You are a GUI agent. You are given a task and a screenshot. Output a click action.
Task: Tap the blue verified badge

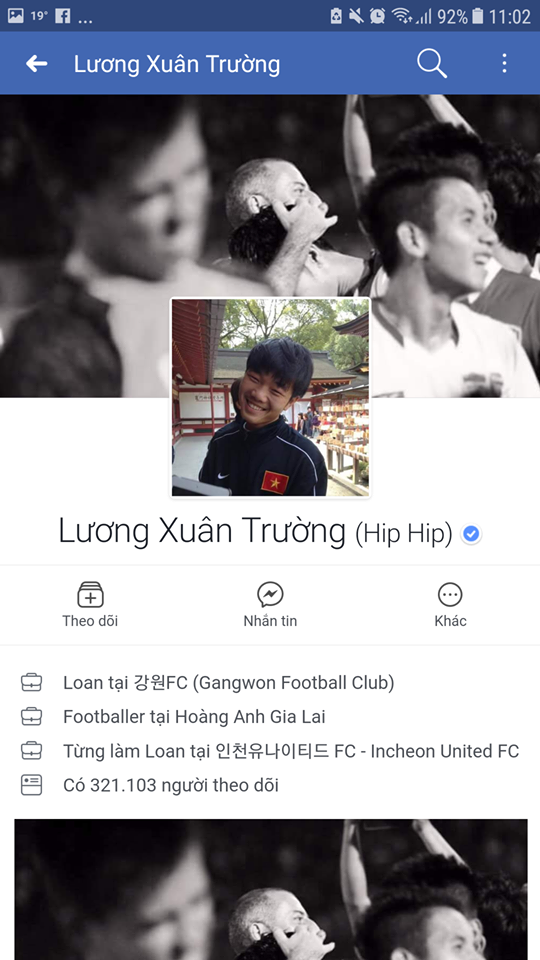(x=471, y=534)
